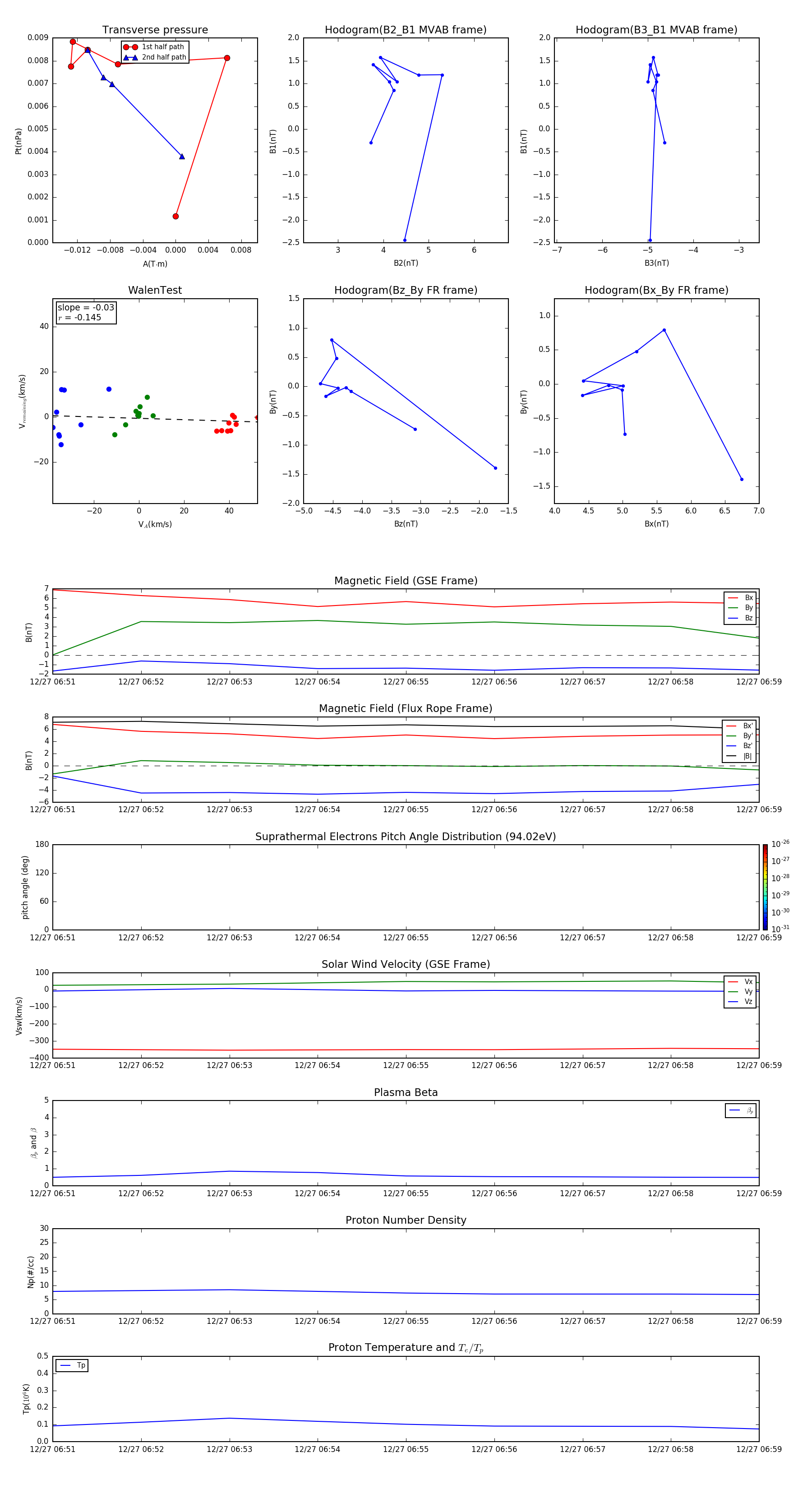Click the dashed fit line in WalenTest plot
The image size is (812, 1489).
[155, 418]
